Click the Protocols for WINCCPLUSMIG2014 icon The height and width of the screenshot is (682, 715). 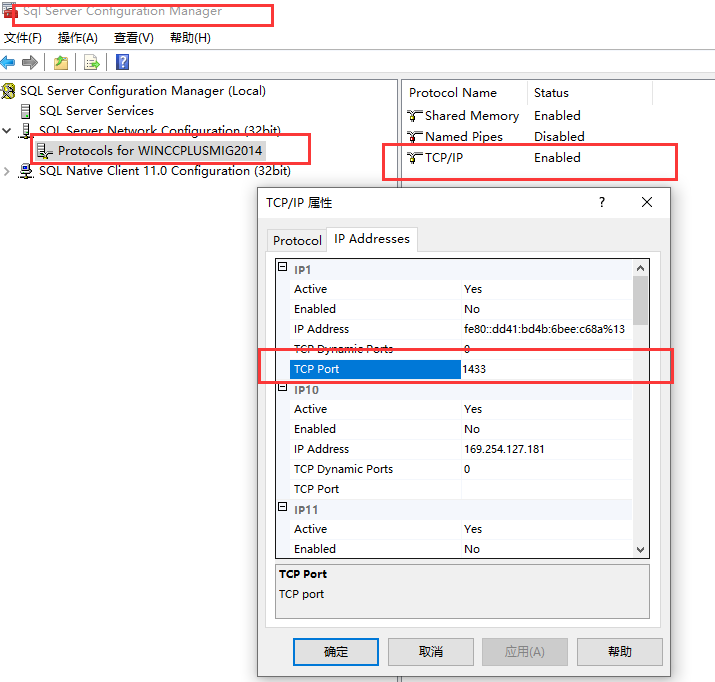click(45, 151)
